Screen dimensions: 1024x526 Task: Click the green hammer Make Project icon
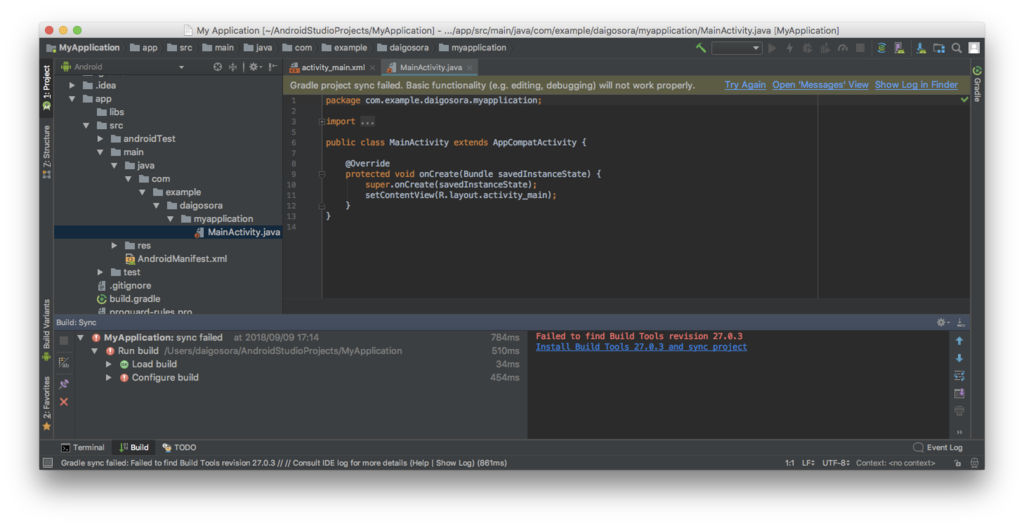701,48
